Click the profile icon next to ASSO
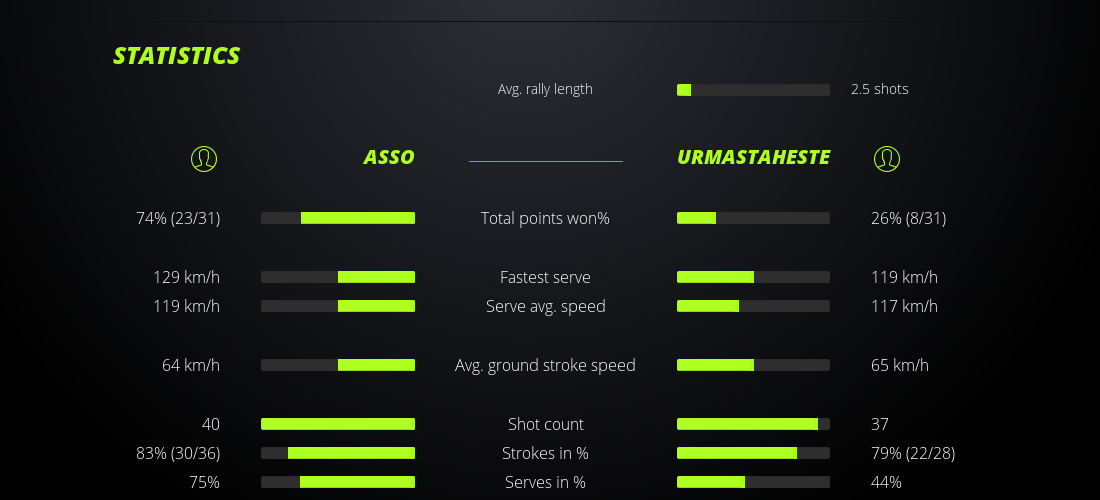 pyautogui.click(x=204, y=158)
